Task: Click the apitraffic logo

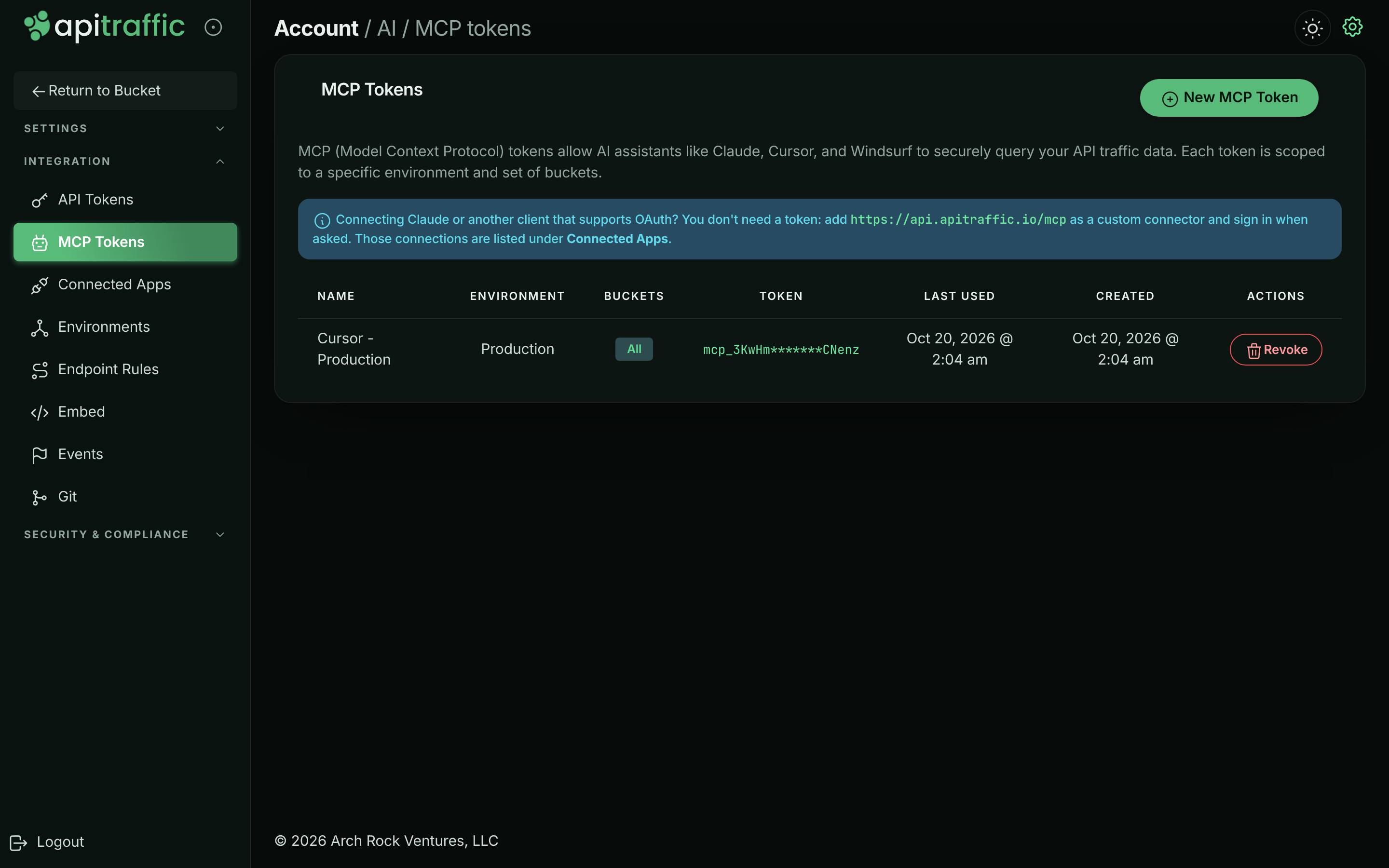Action: tap(105, 27)
